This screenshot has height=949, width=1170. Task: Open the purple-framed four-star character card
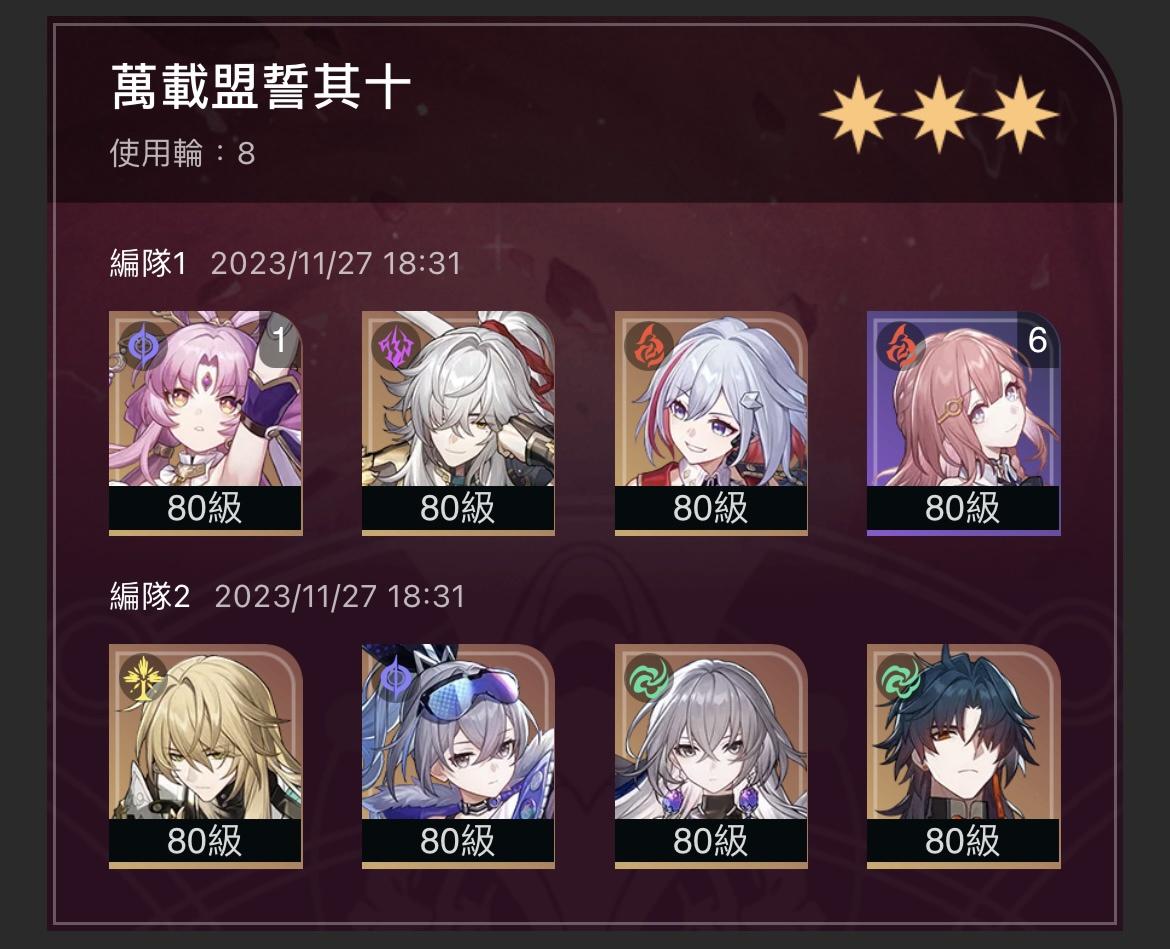[x=963, y=423]
